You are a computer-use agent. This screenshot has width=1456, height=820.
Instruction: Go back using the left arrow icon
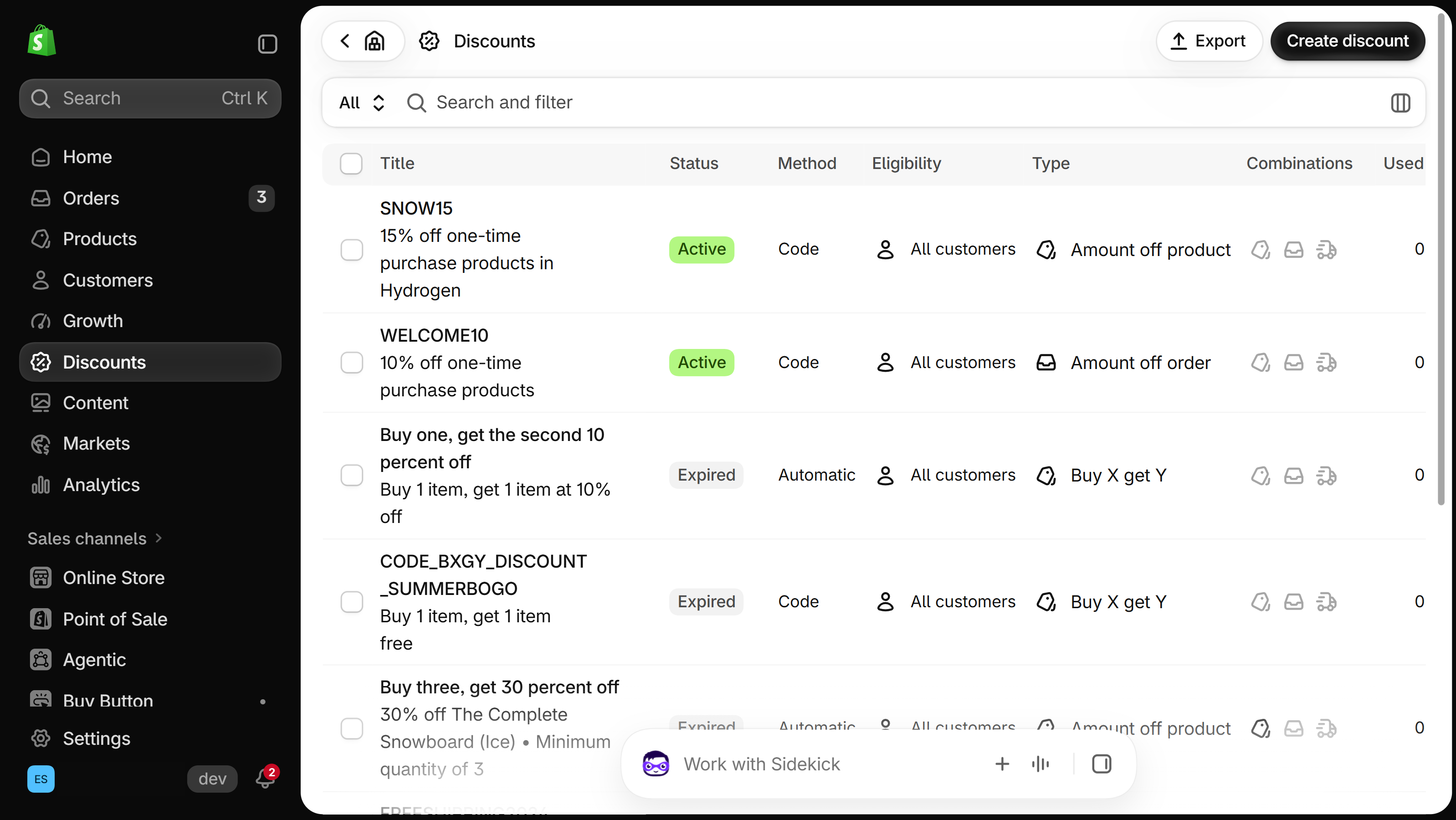click(345, 41)
